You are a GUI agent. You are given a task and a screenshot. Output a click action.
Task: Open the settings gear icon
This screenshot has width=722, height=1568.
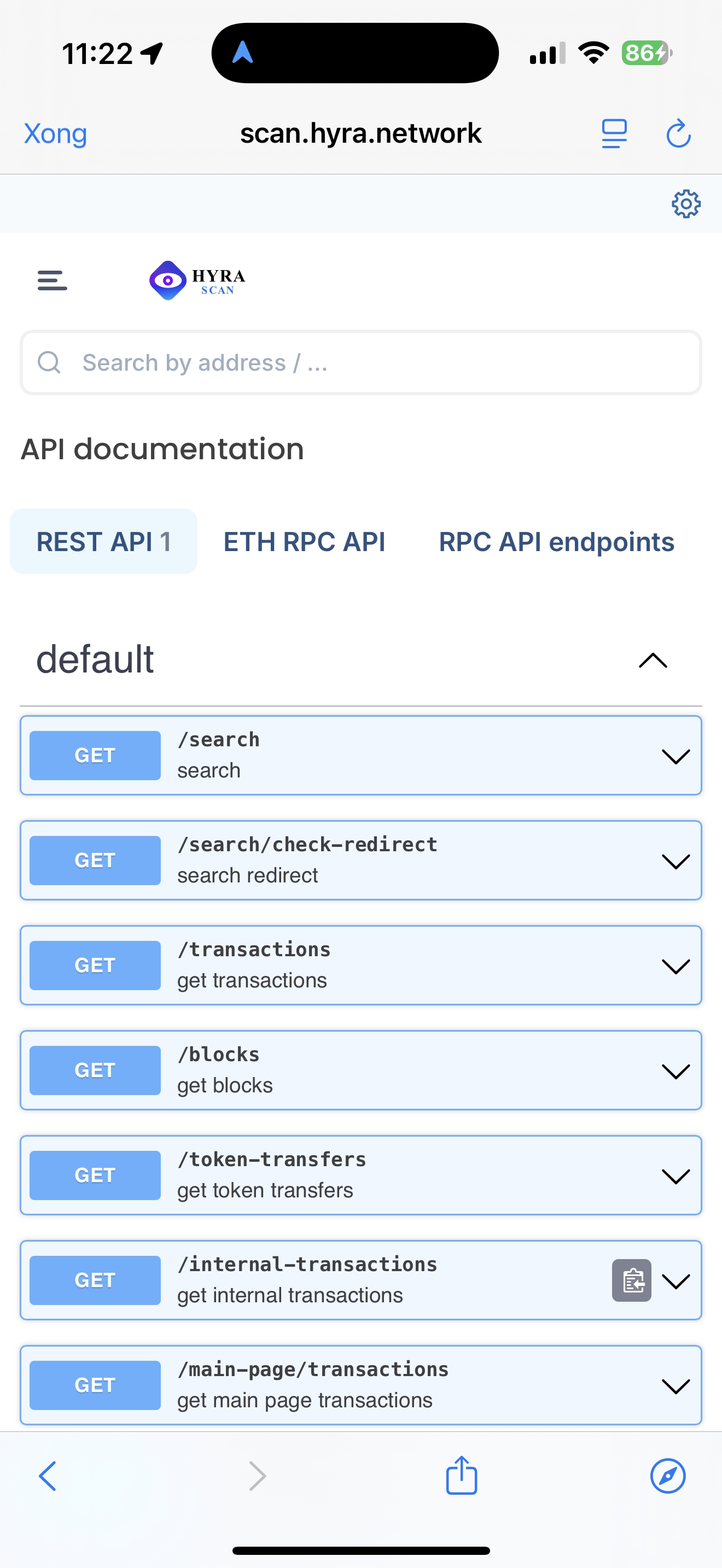point(686,204)
